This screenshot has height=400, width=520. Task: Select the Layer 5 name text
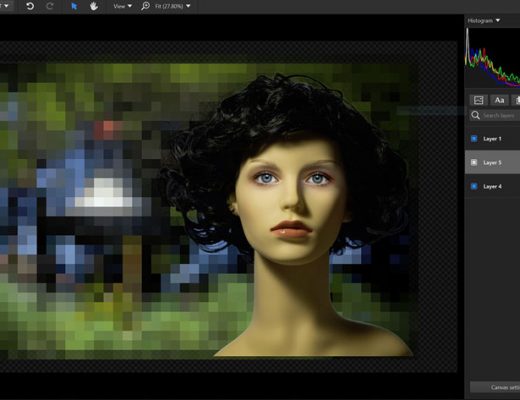point(492,163)
